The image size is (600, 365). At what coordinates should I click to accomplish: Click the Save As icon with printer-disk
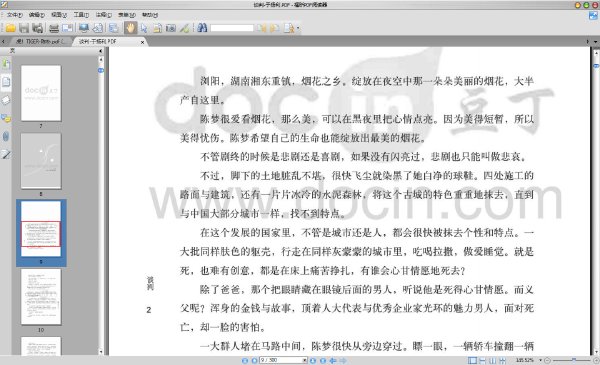38,28
